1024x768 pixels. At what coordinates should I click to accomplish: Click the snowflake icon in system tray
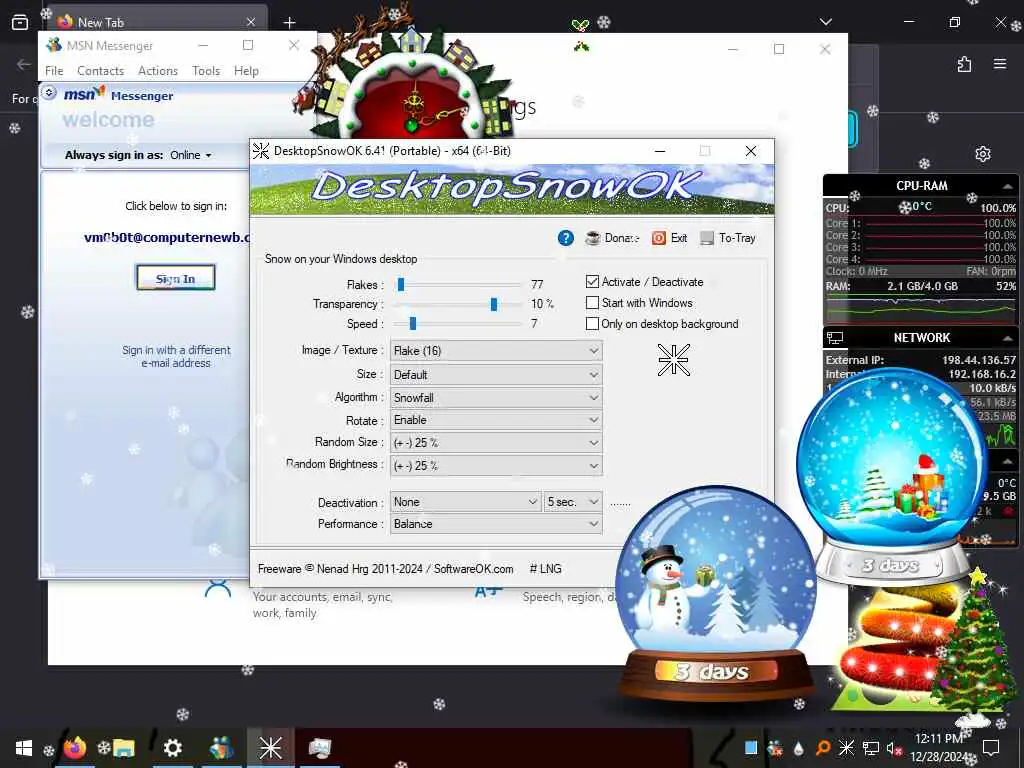(x=846, y=748)
